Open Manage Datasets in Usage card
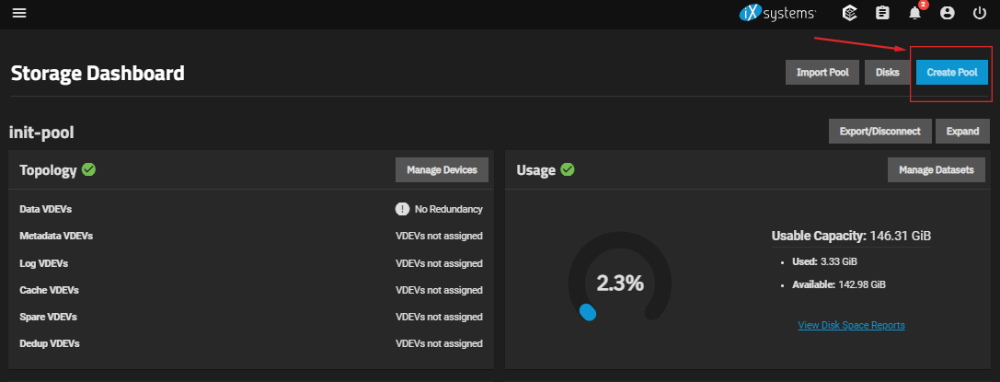Screen dimensions: 1000x382 [936, 170]
